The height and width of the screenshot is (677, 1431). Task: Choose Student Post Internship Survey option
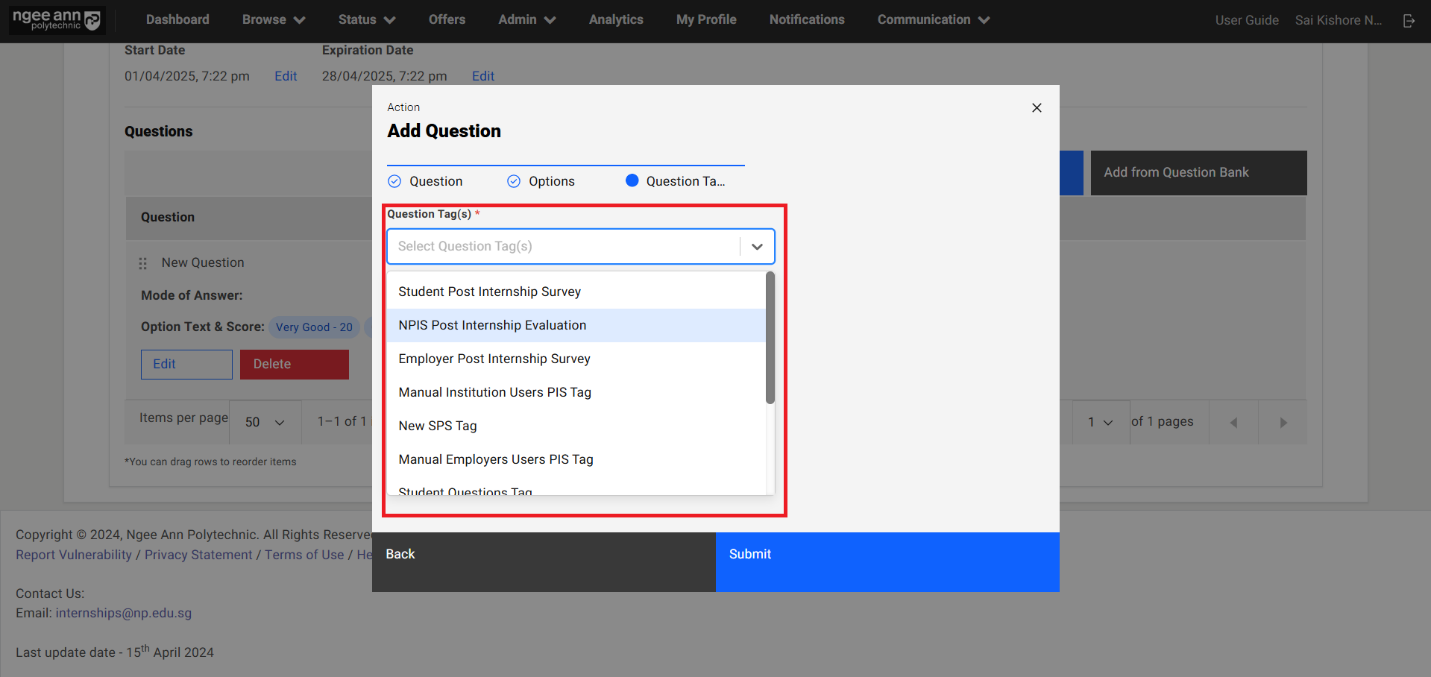pyautogui.click(x=489, y=292)
